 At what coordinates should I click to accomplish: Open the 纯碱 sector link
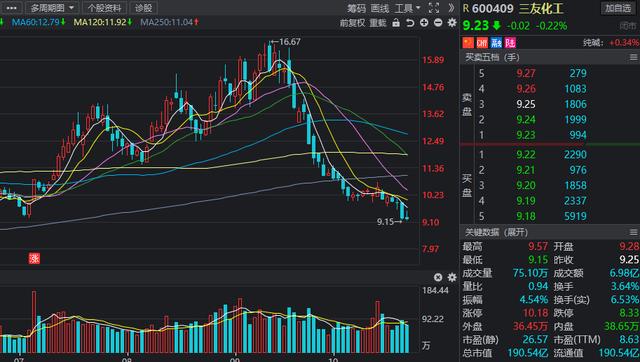coord(593,42)
